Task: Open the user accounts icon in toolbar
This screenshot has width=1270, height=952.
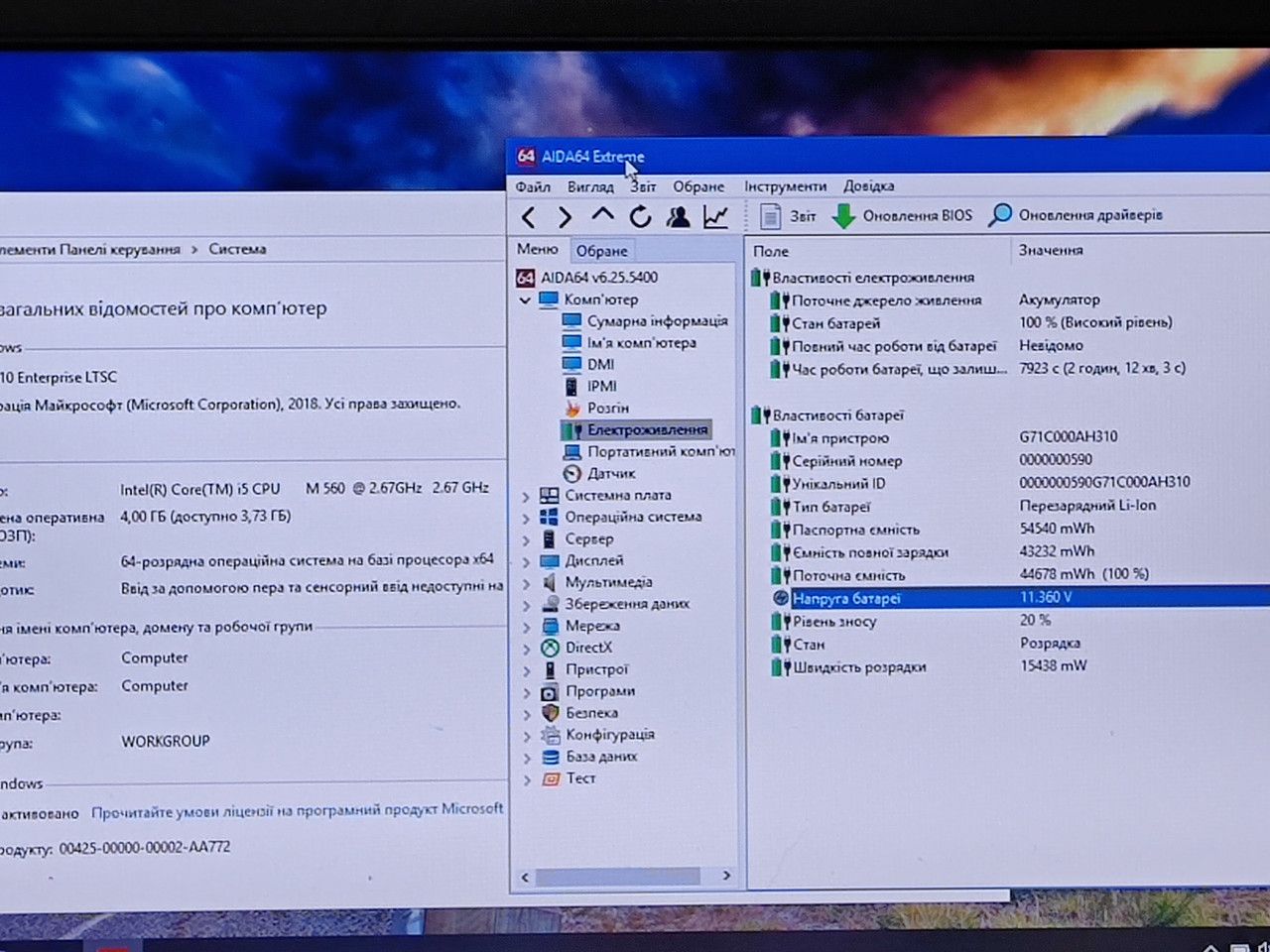Action: (x=678, y=216)
